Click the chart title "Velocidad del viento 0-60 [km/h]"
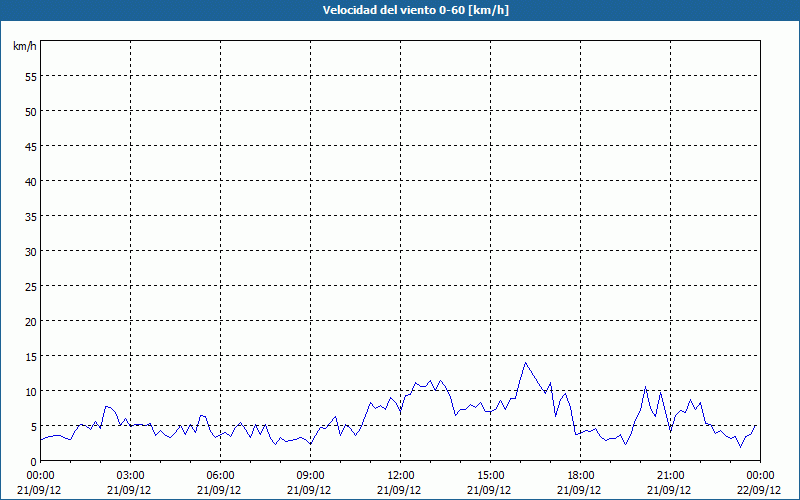Image resolution: width=800 pixels, height=500 pixels. click(416, 10)
